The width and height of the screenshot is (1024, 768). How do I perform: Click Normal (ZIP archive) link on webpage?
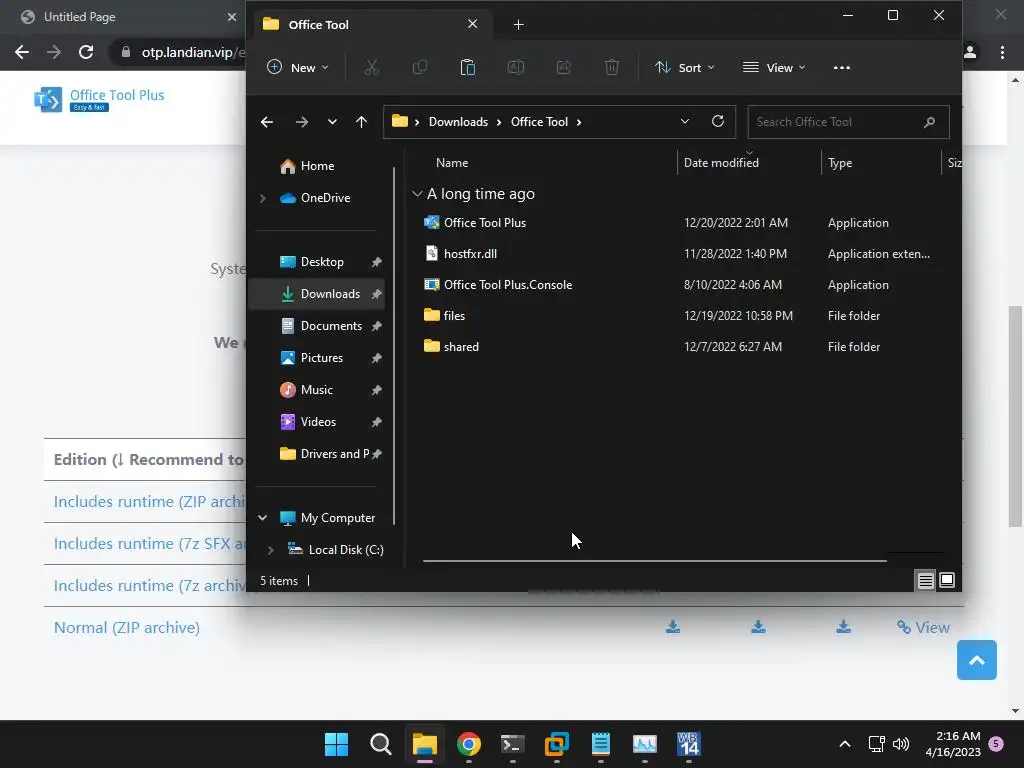pos(127,628)
